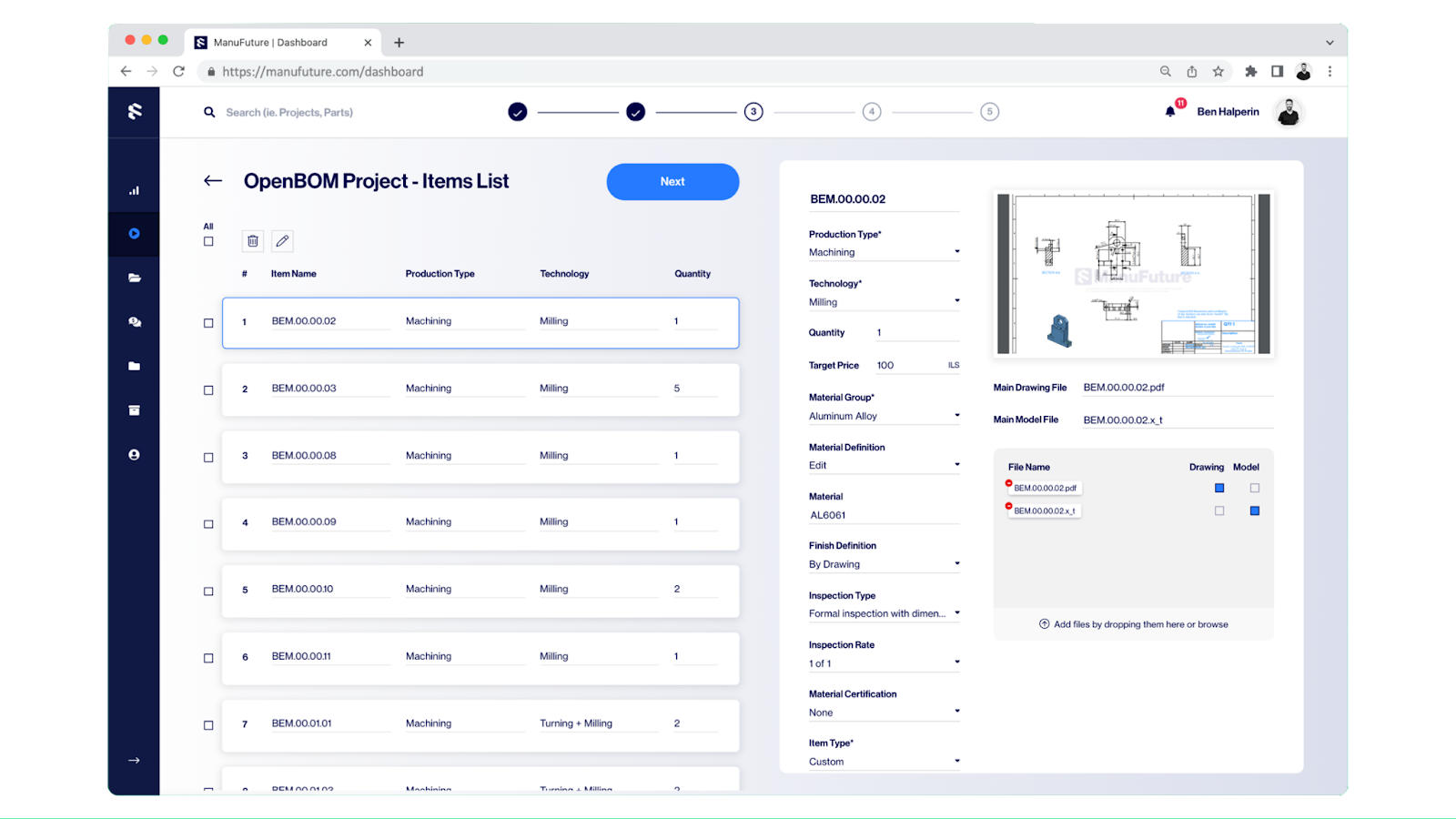Reload the page in browser toolbar
This screenshot has height=819, width=1456.
pyautogui.click(x=178, y=71)
